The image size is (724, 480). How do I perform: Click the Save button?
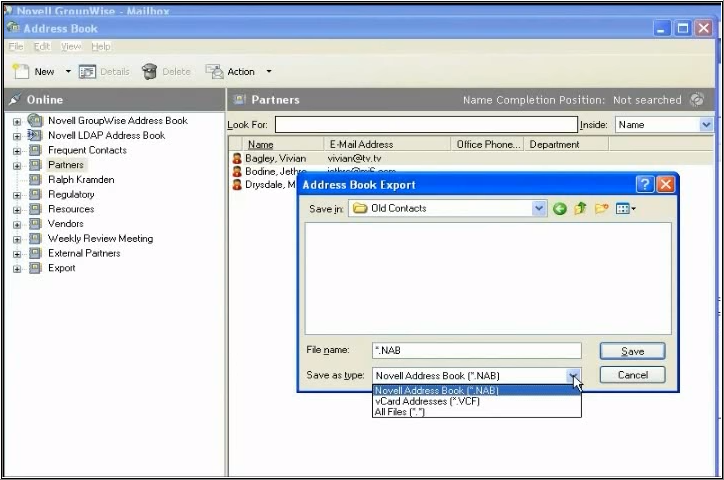[x=632, y=351]
